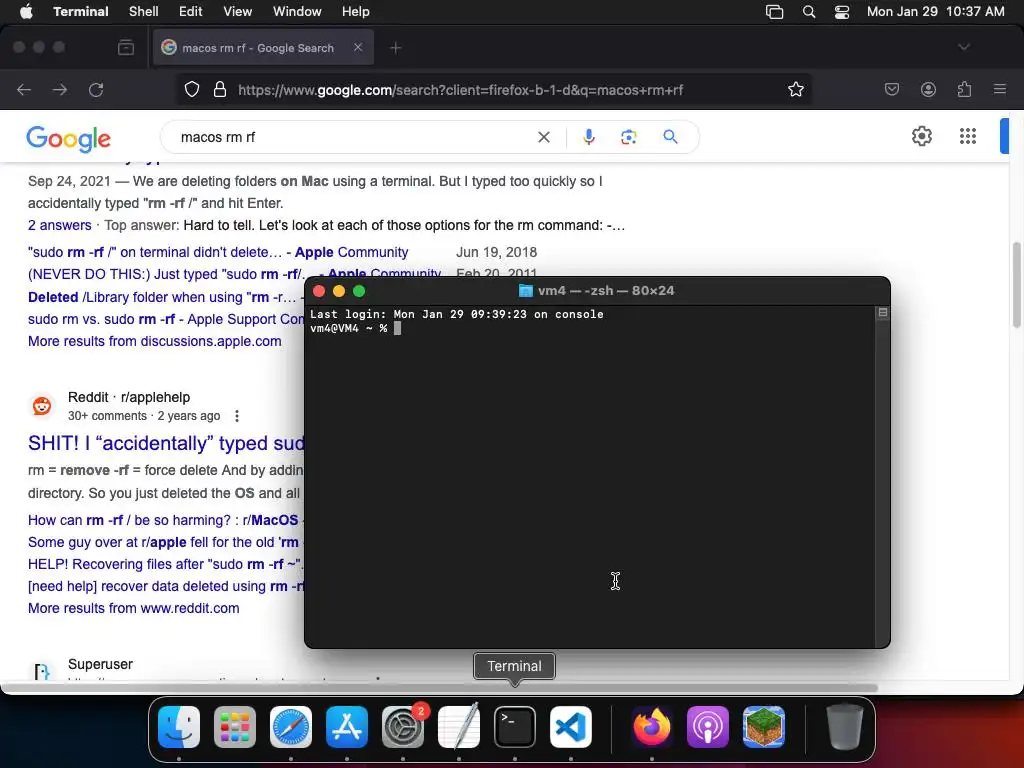Launch Safari from the Dock
The width and height of the screenshot is (1024, 768).
(291, 727)
